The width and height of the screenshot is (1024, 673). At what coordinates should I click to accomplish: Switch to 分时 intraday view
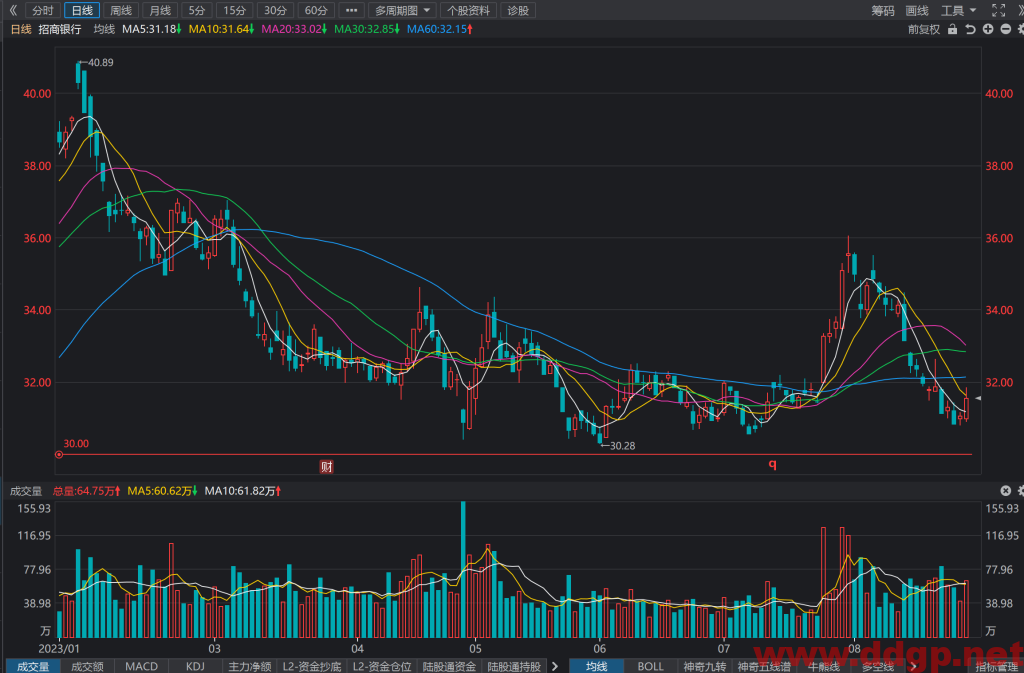point(42,10)
